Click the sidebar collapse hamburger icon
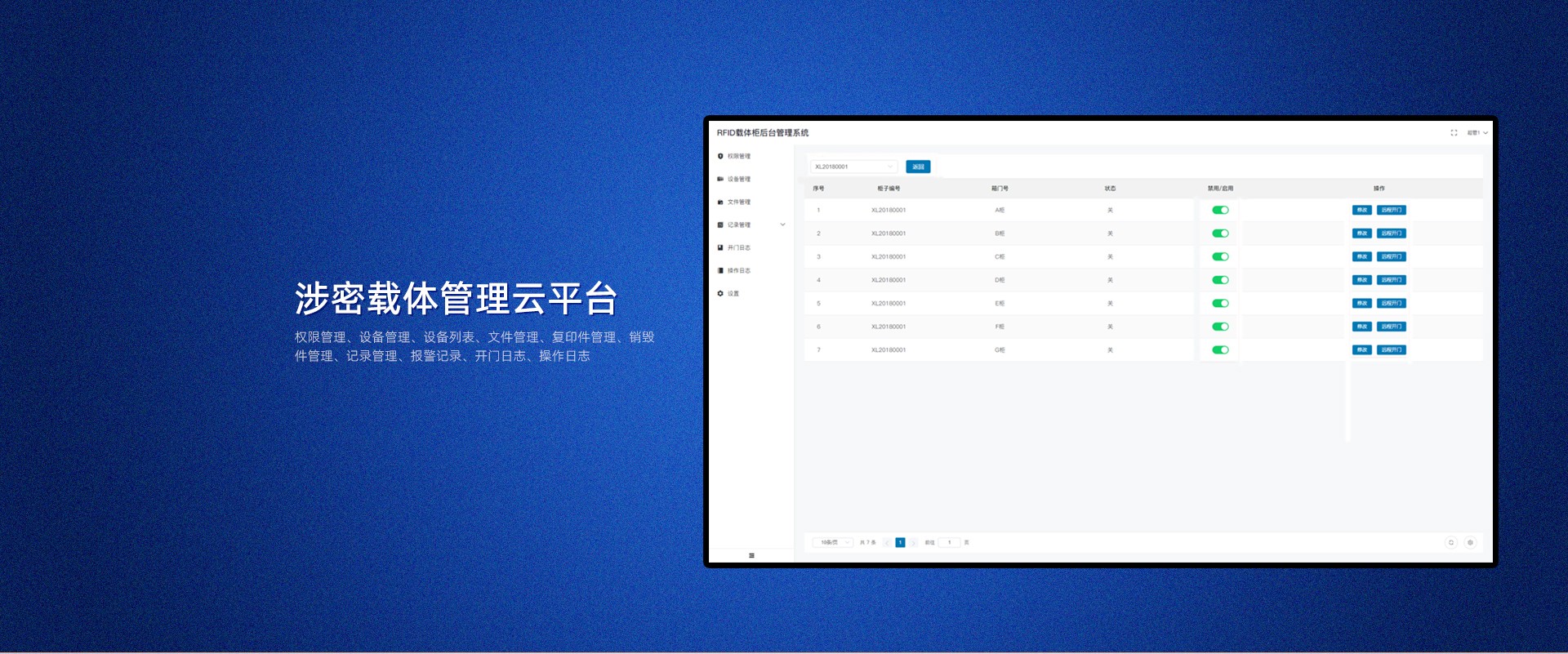This screenshot has height=654, width=1568. [x=751, y=555]
